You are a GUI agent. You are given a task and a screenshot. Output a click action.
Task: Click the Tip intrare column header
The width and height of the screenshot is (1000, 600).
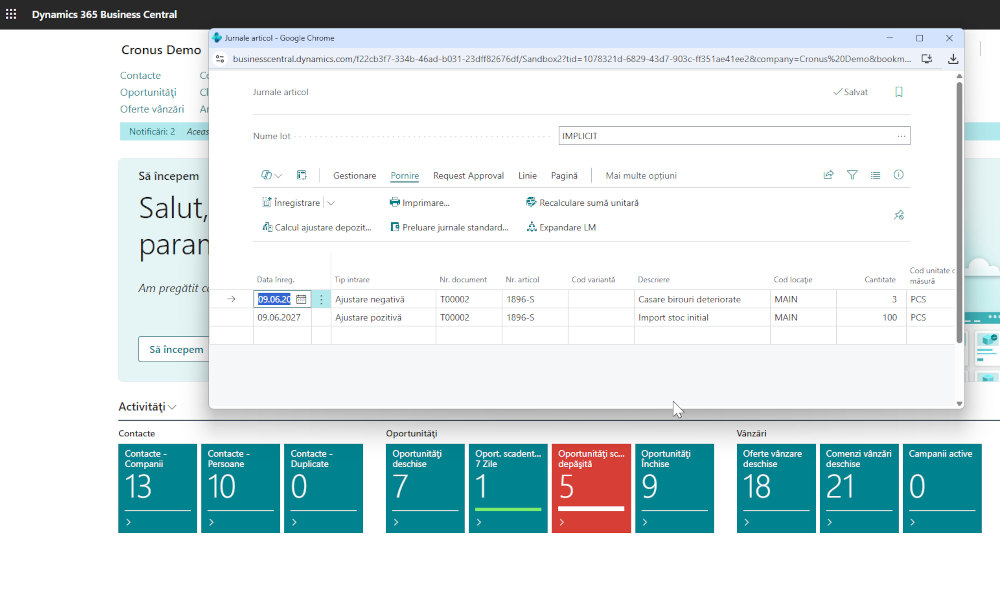point(352,279)
